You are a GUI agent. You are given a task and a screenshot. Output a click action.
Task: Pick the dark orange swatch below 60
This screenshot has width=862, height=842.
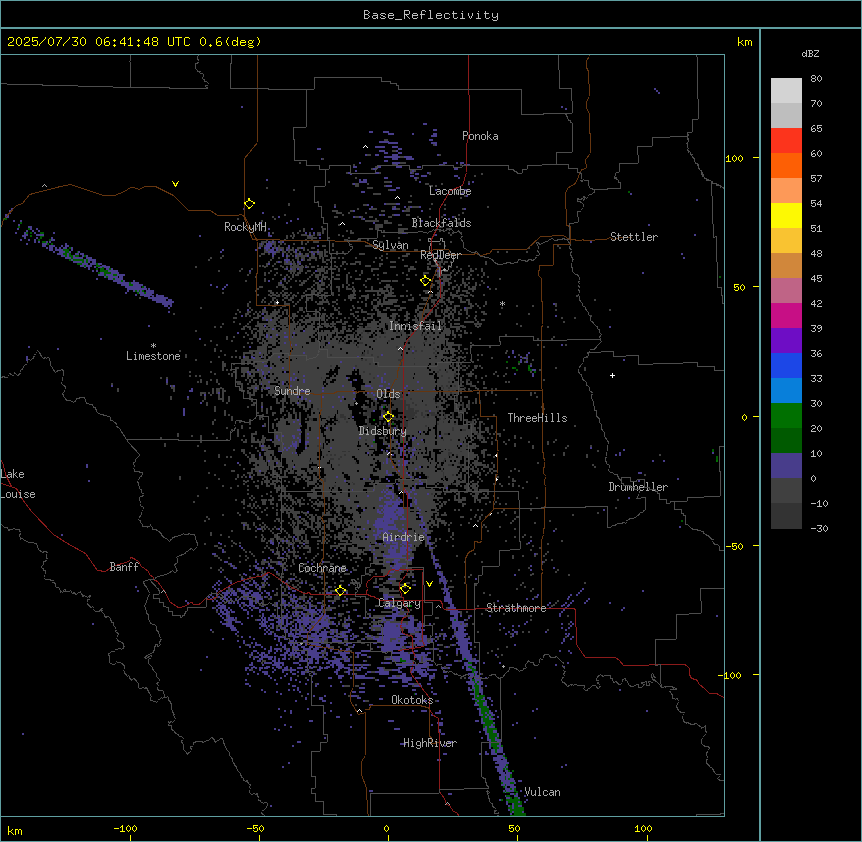point(786,165)
